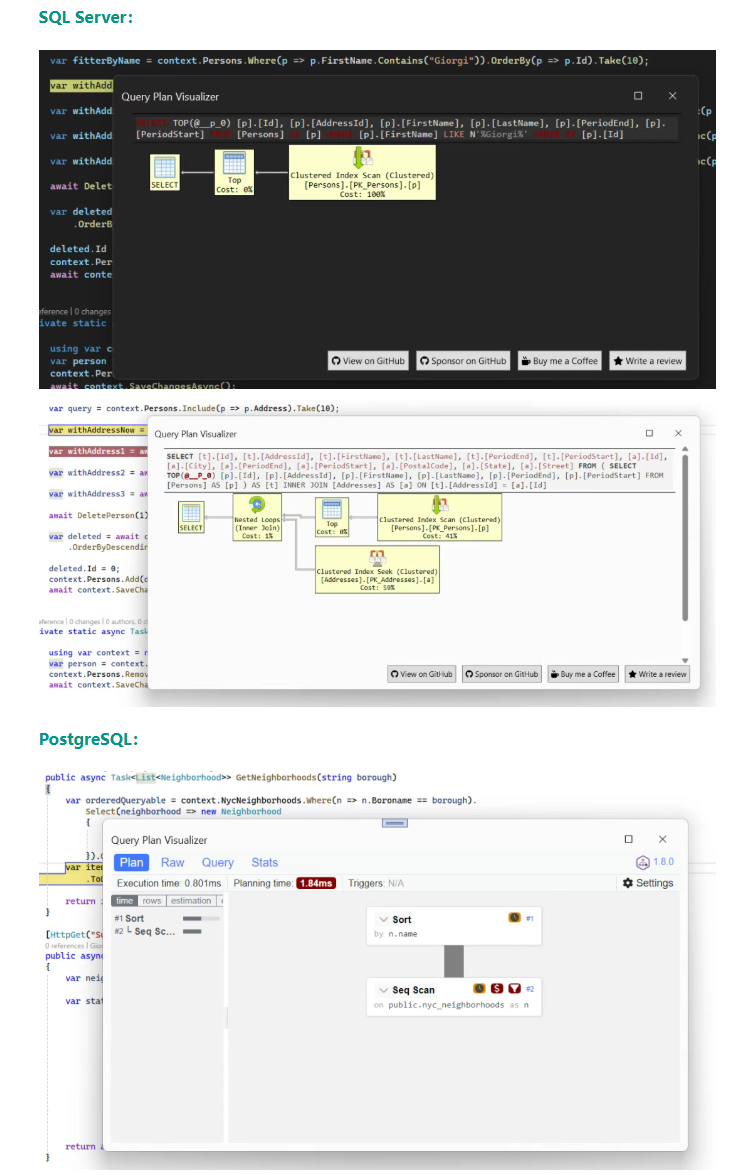Viewport: 736px width, 1175px height.
Task: Maximize the PostgreSQL Query Plan Visualizer window
Action: click(628, 839)
